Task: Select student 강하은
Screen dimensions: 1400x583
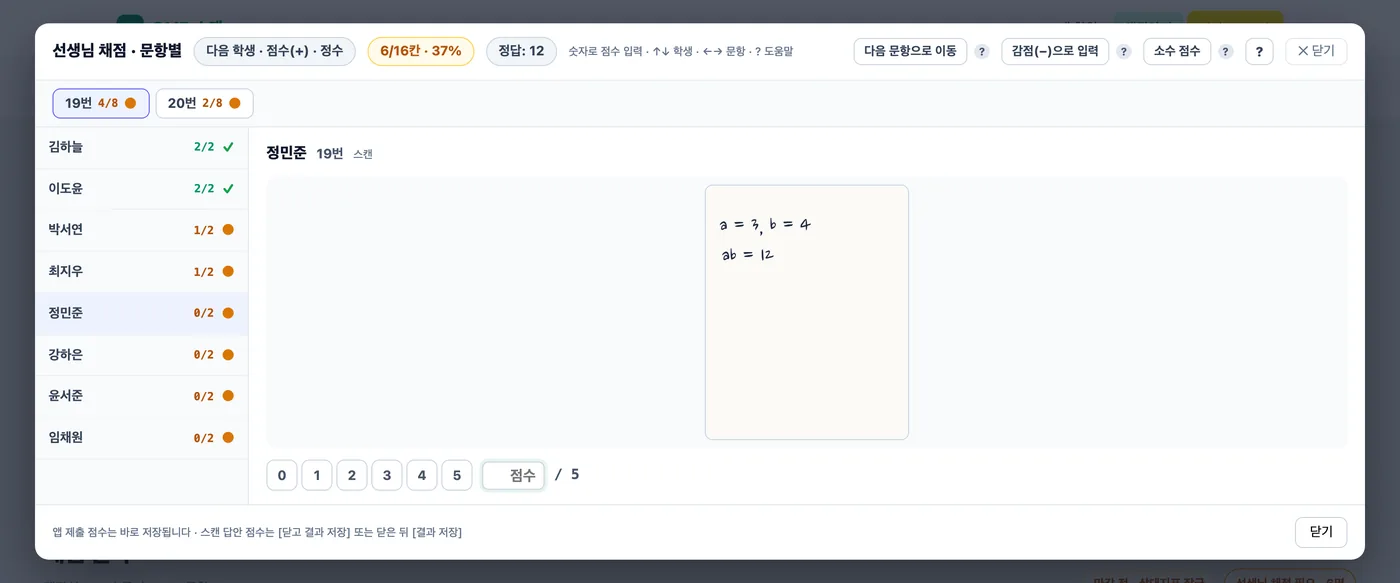Action: 141,354
